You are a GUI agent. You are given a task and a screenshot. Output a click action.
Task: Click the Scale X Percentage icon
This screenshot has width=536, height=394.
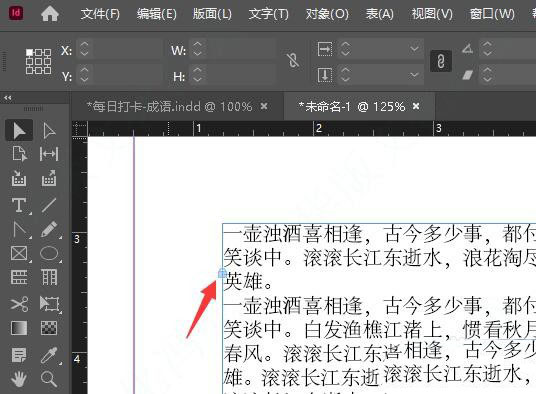[x=325, y=49]
